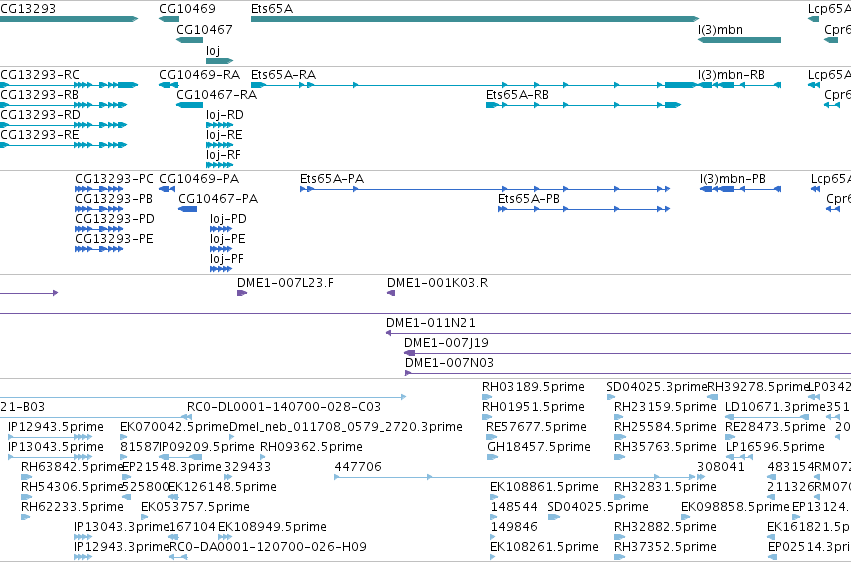The image size is (851, 562).
Task: Select the loj-RD transcript
Action: [220, 125]
